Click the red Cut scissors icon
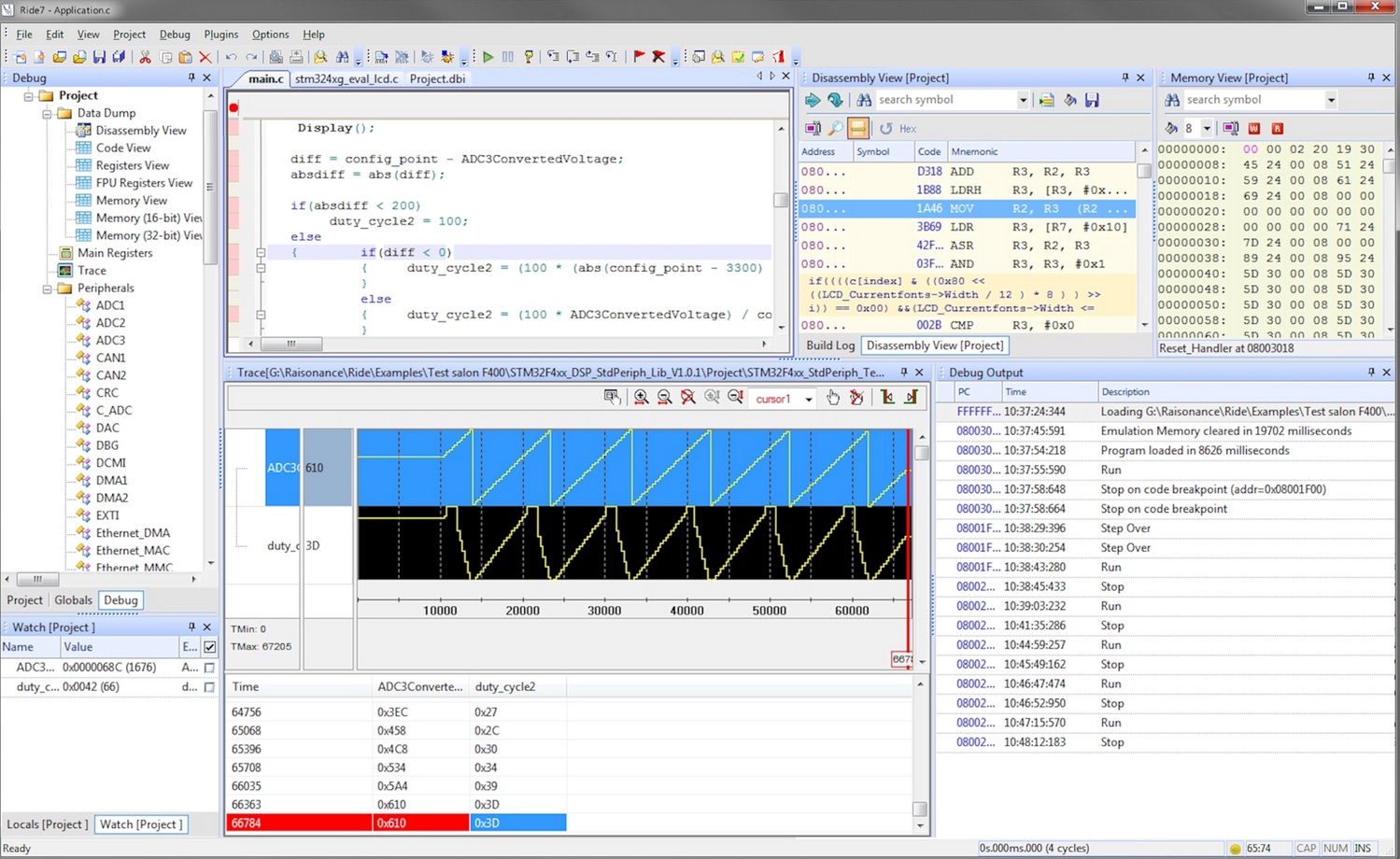Image resolution: width=1400 pixels, height=859 pixels. 145,57
